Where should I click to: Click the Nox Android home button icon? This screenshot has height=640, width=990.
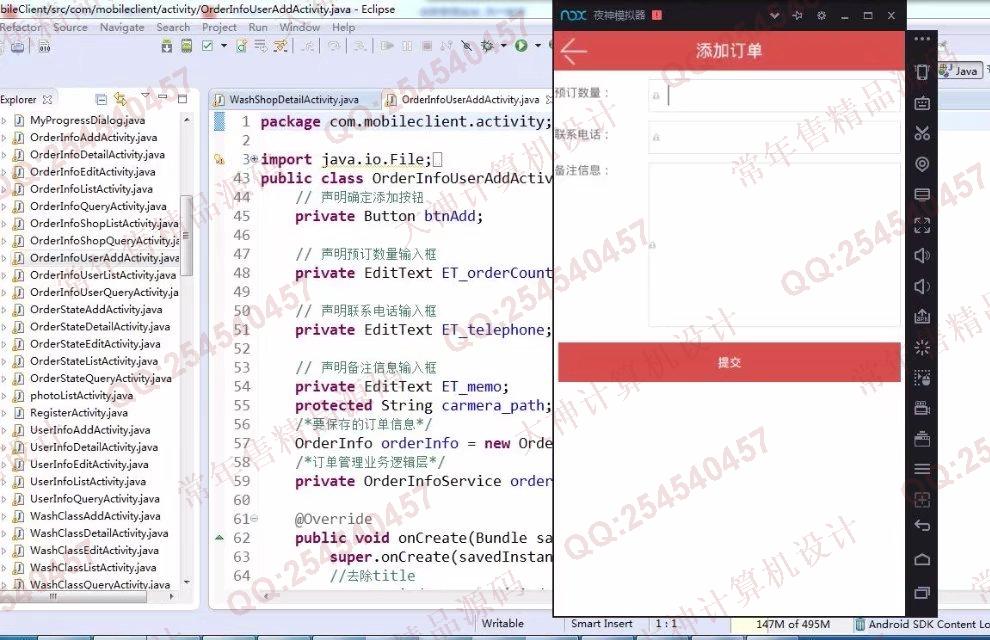pos(922,559)
